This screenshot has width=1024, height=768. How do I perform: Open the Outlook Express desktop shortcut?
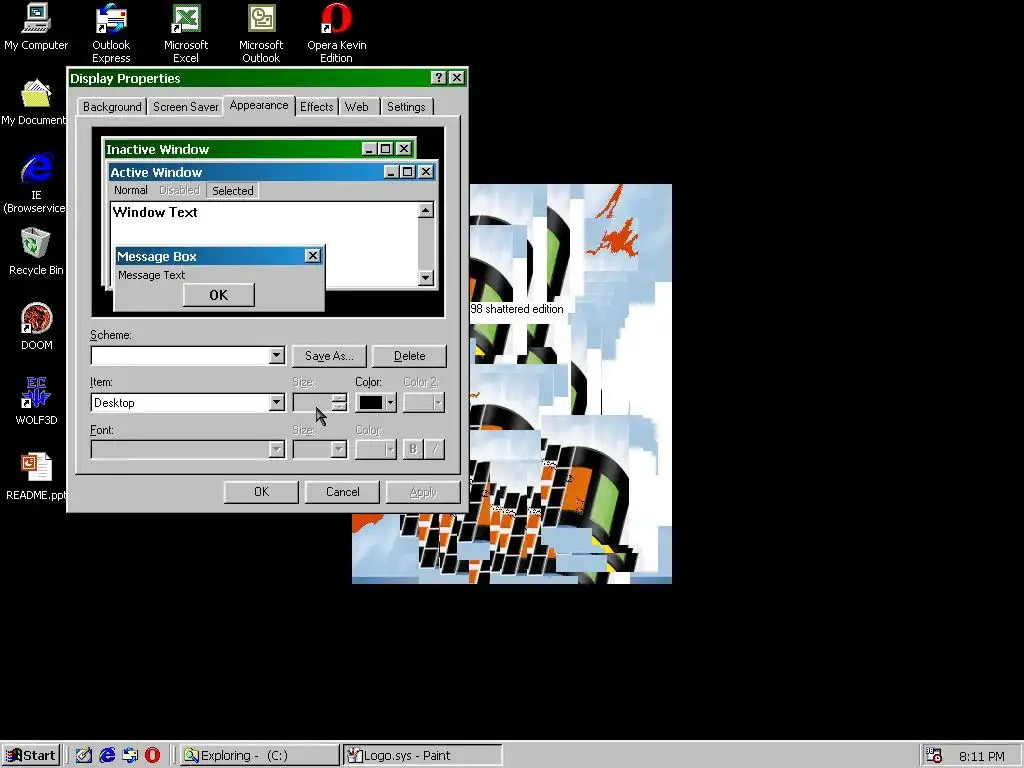coord(111,33)
